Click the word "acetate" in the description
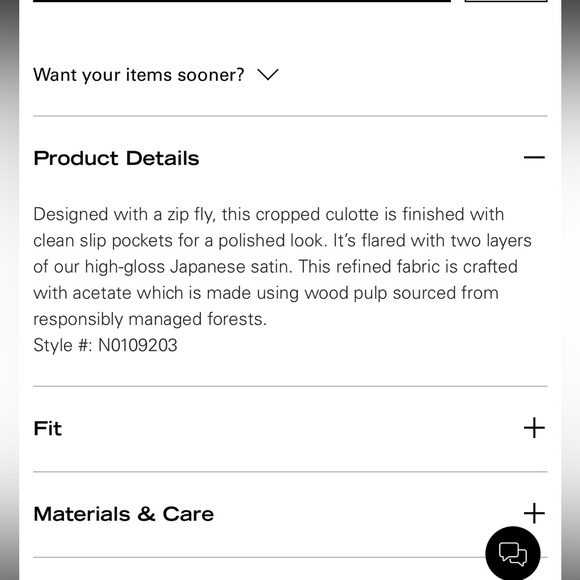 coord(102,293)
